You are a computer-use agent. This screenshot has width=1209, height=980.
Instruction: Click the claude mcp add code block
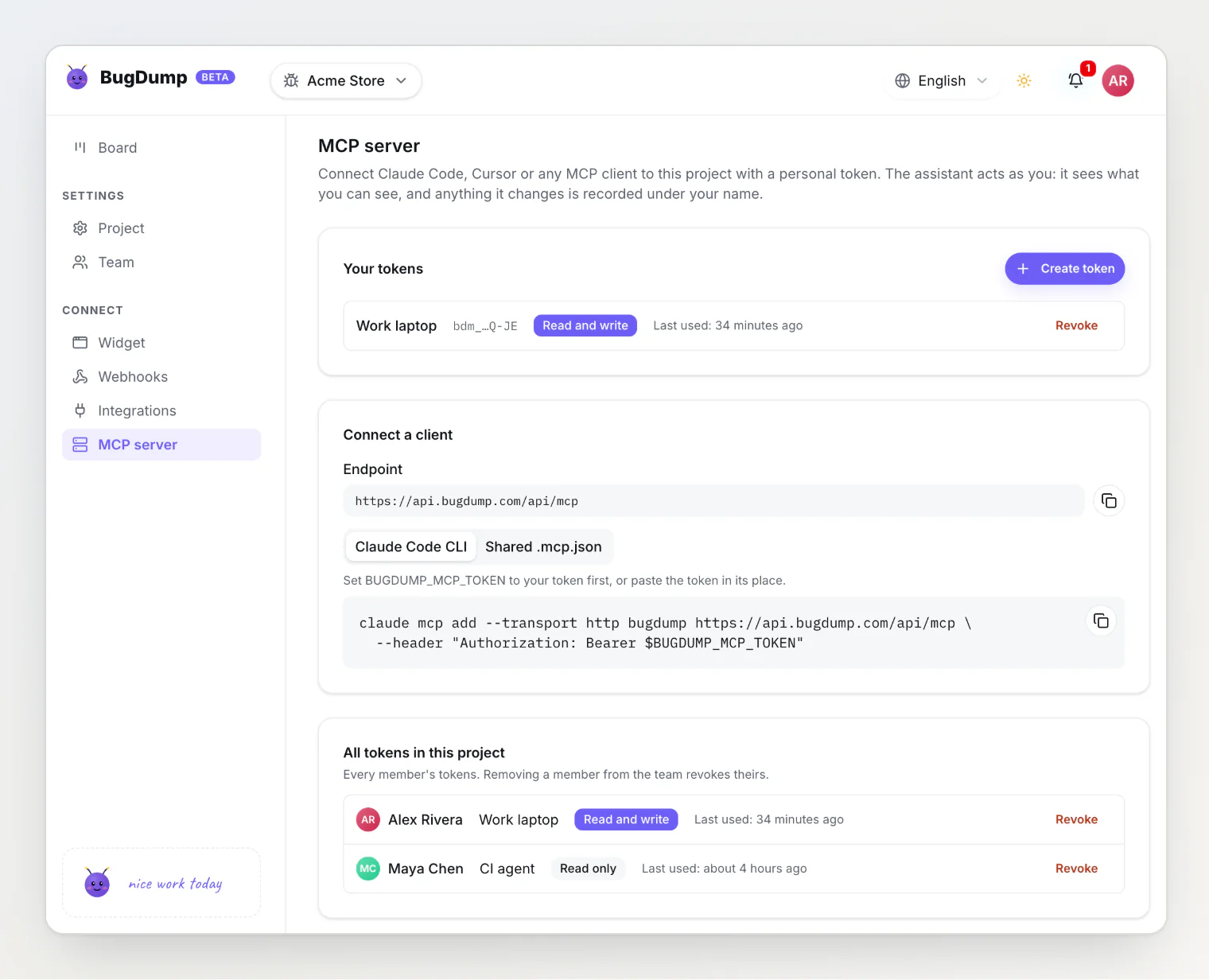(x=733, y=632)
